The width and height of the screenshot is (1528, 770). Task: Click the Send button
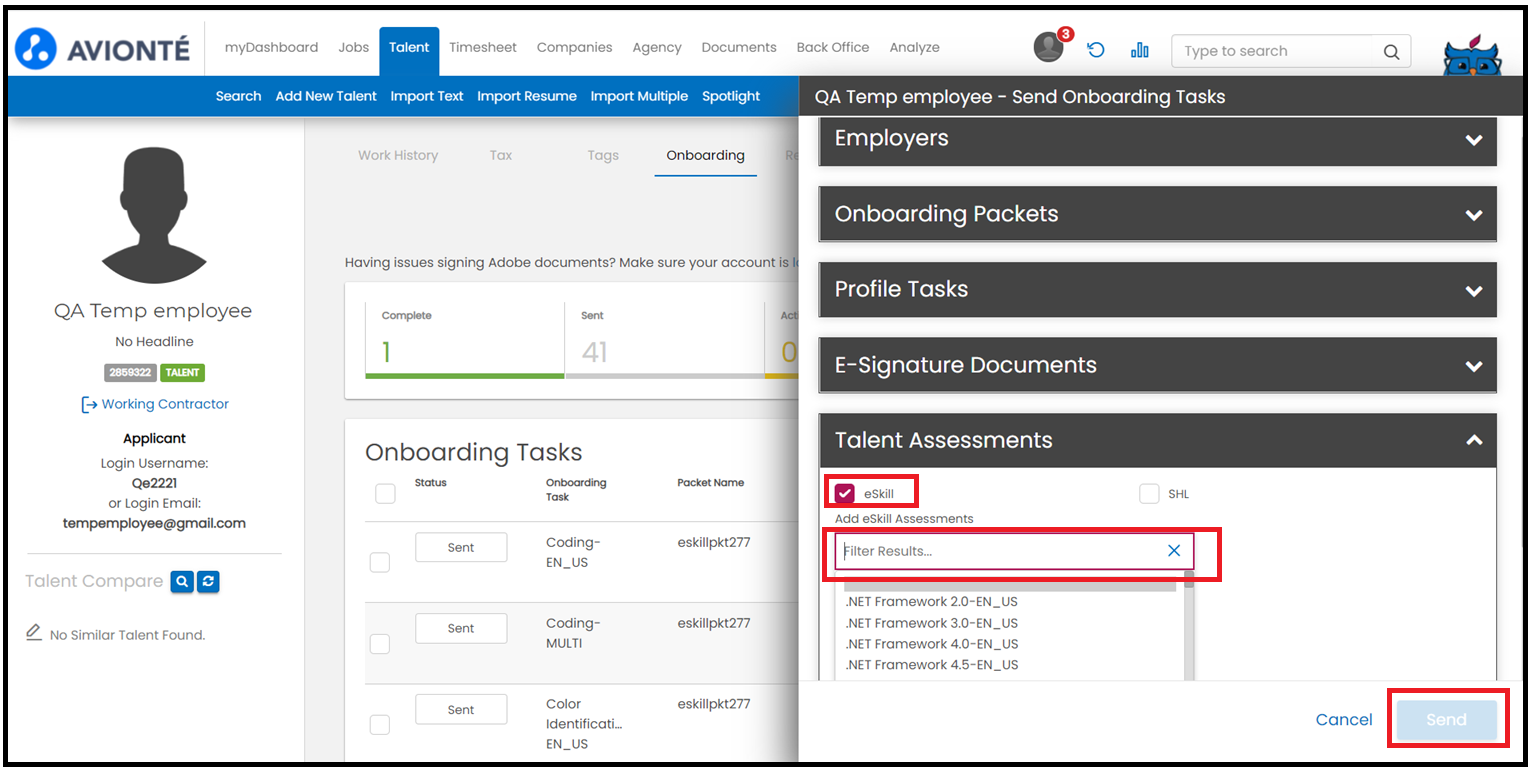tap(1446, 720)
